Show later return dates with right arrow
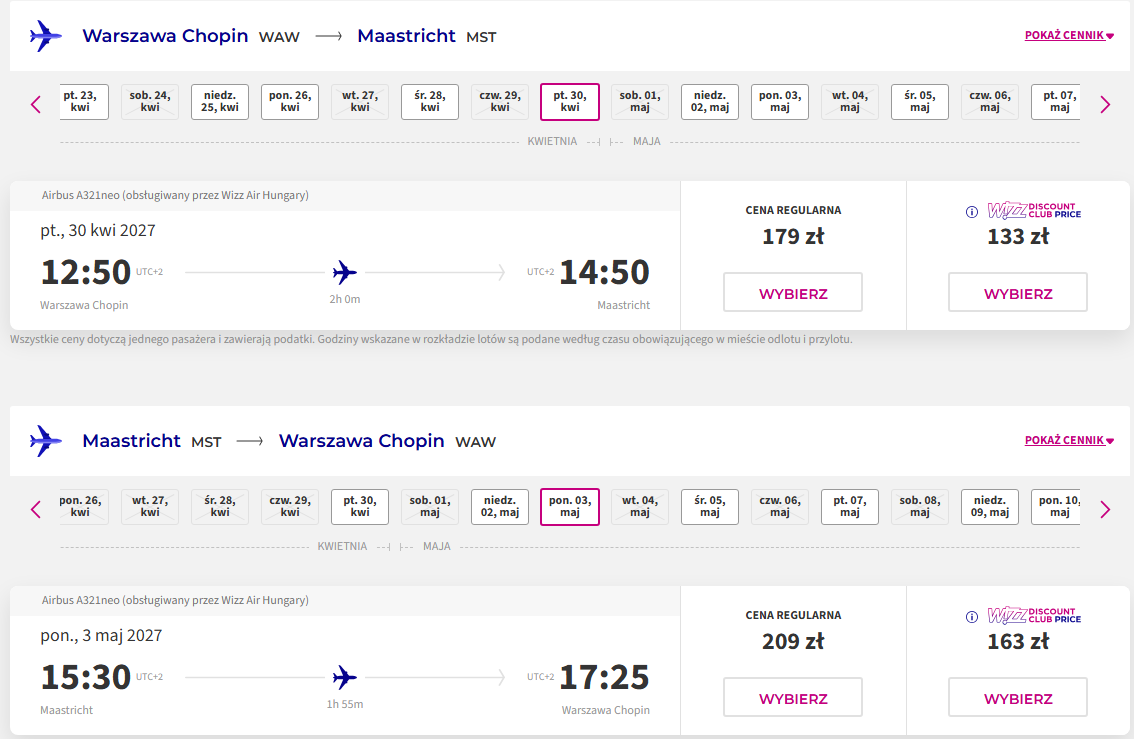1134x739 pixels. (1105, 510)
